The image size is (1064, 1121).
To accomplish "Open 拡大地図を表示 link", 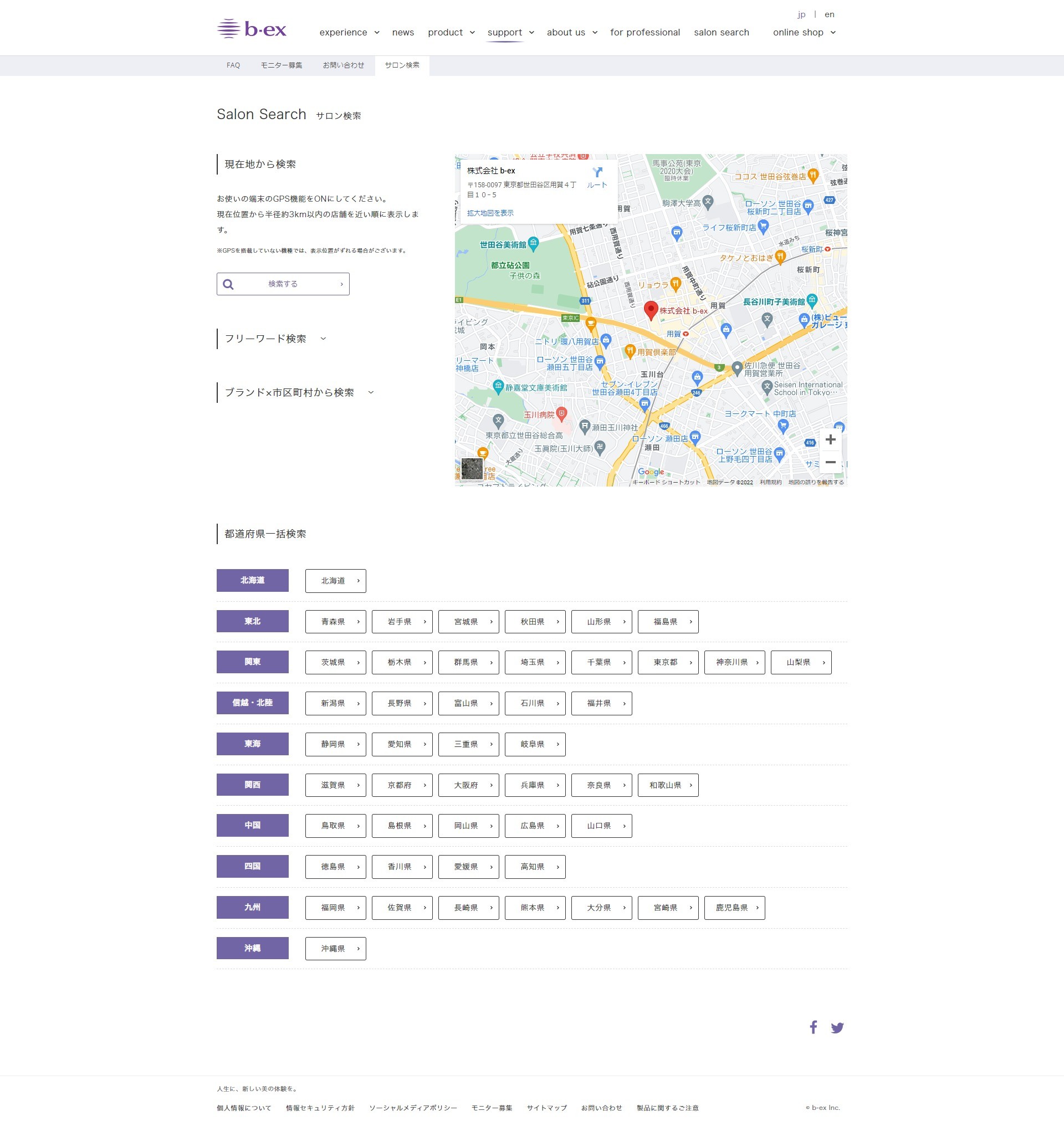I will [490, 213].
